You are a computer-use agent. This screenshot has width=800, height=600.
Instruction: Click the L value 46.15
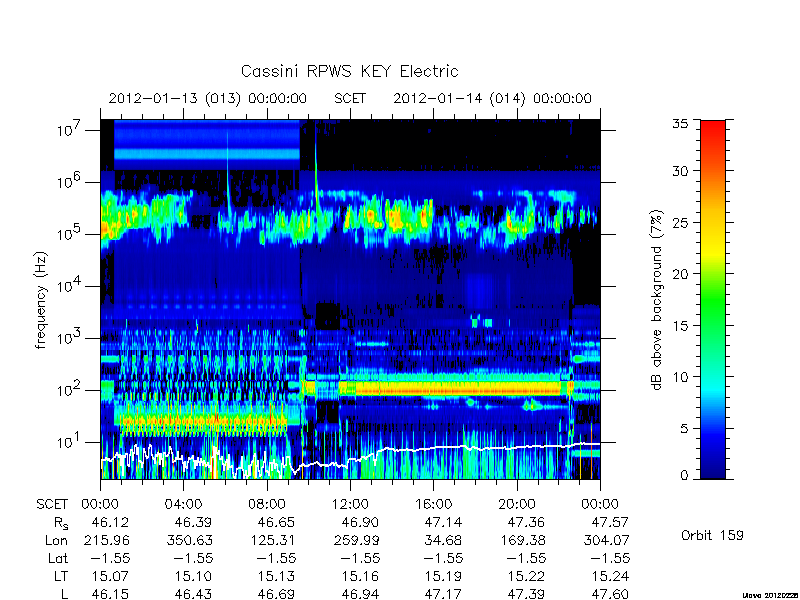[110, 594]
